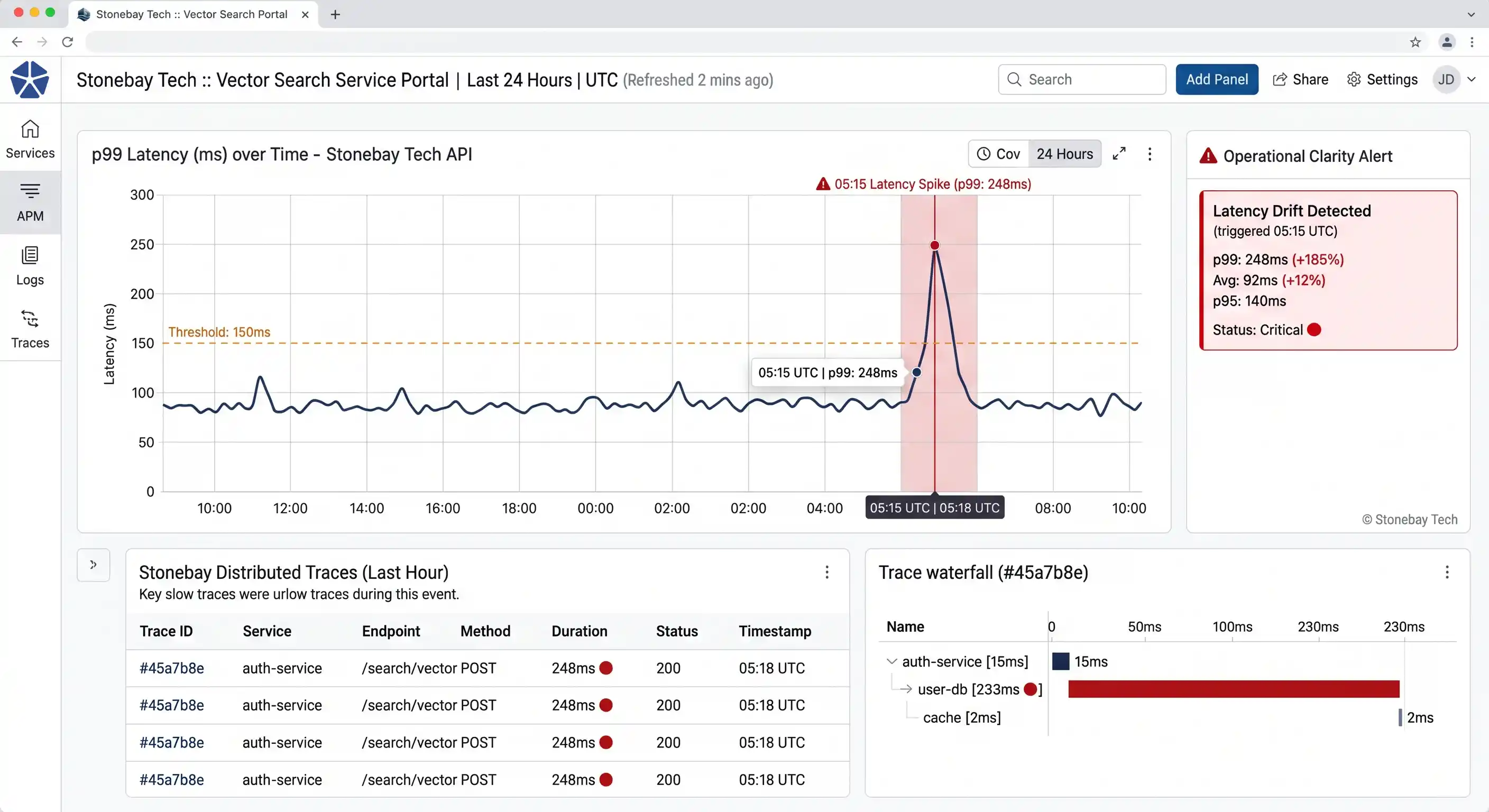This screenshot has height=812, width=1489.
Task: Click the Operational Clarity Alert warning icon
Action: [1208, 156]
